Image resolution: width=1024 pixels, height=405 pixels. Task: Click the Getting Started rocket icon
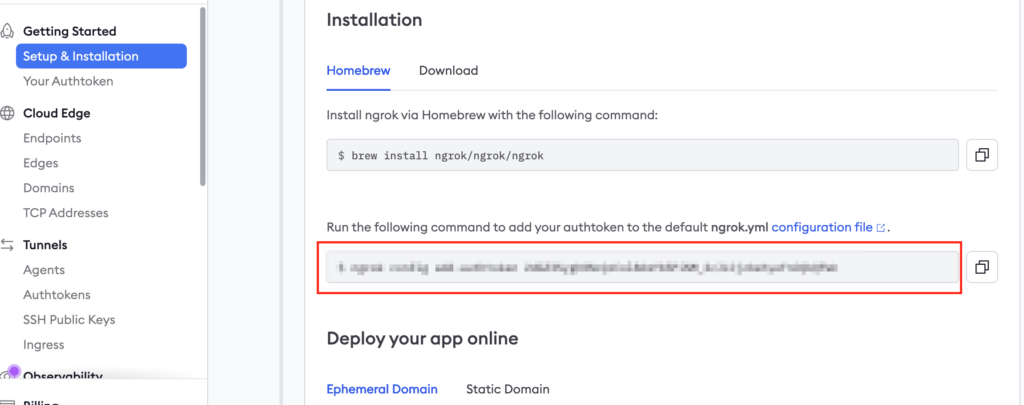pos(7,31)
